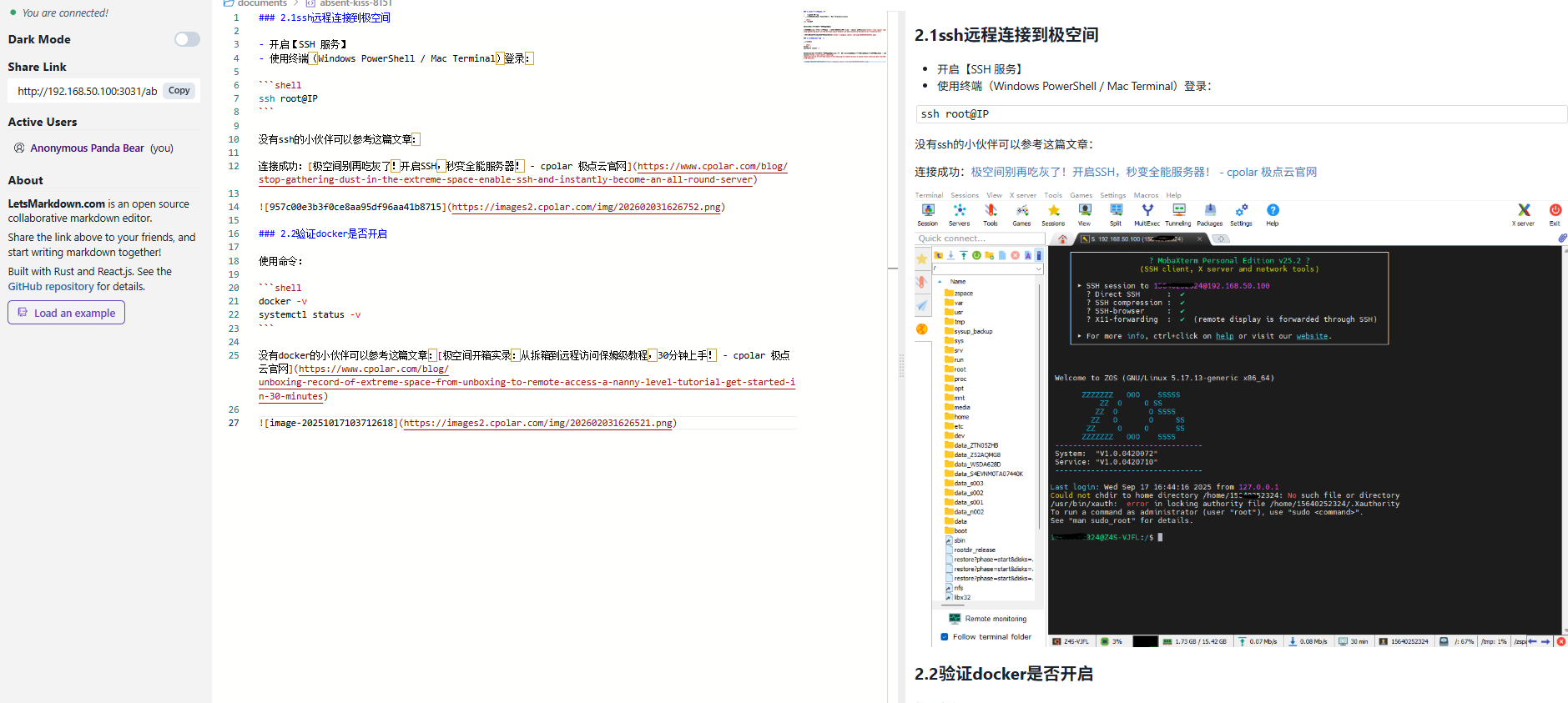
Task: Click the star sidebar tab in MobaXterm
Action: (922, 259)
